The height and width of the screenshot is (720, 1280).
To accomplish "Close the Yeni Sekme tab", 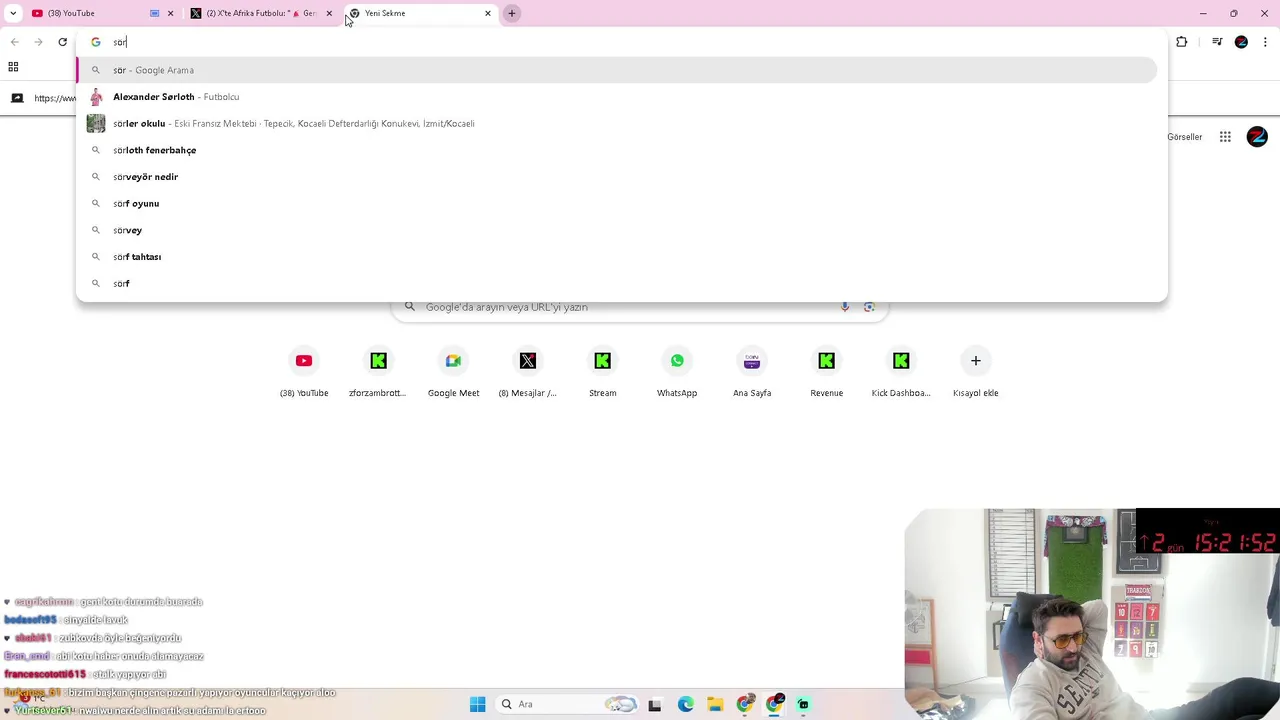I will pyautogui.click(x=488, y=13).
